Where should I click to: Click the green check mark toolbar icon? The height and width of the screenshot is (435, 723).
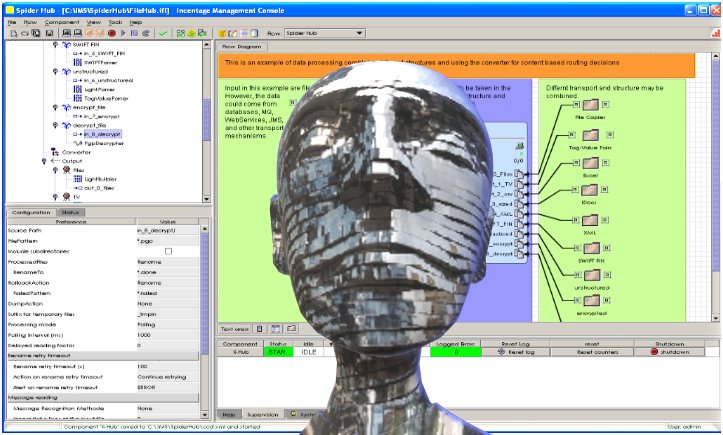coord(162,33)
